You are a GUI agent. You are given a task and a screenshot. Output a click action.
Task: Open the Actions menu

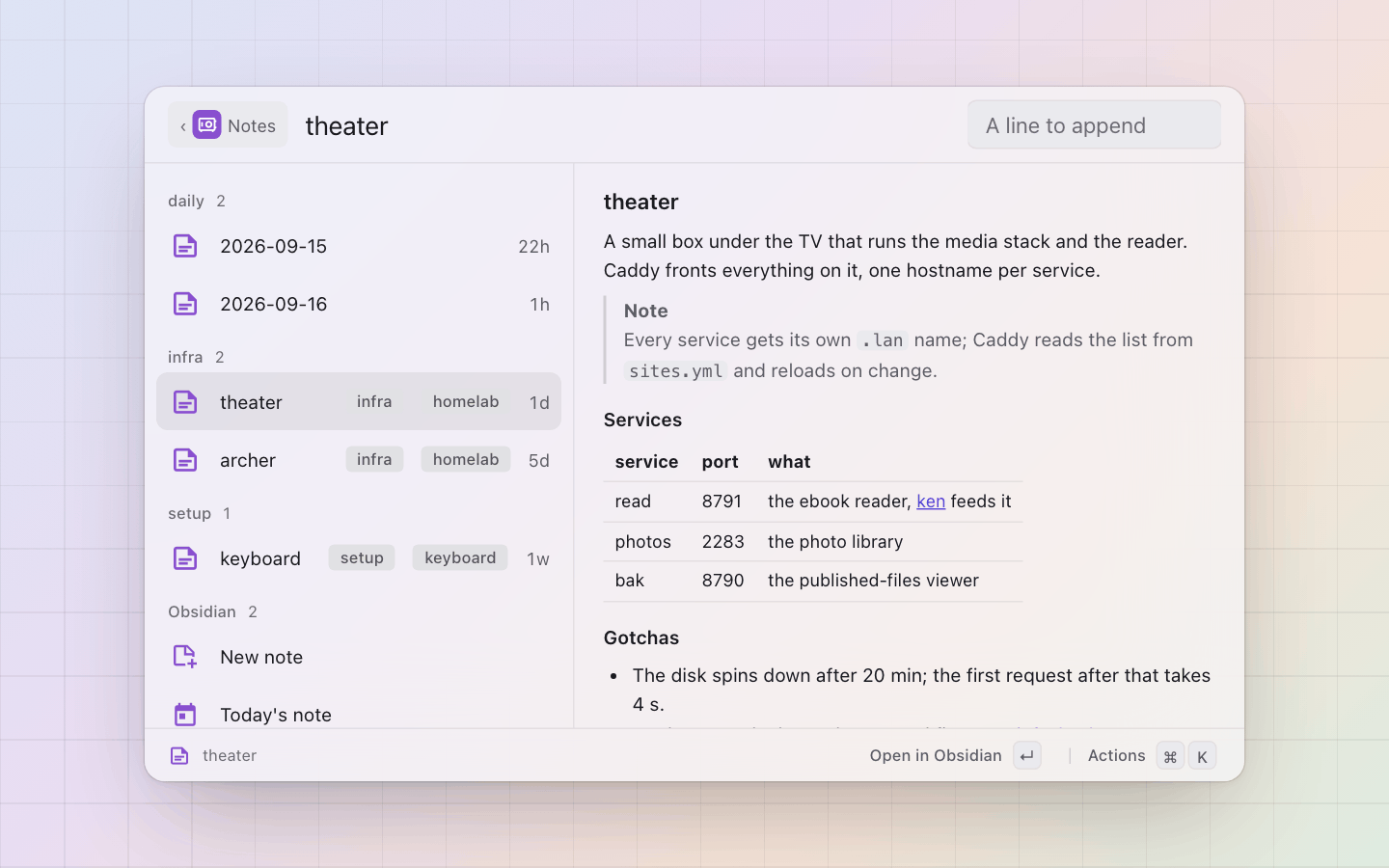coord(1151,756)
